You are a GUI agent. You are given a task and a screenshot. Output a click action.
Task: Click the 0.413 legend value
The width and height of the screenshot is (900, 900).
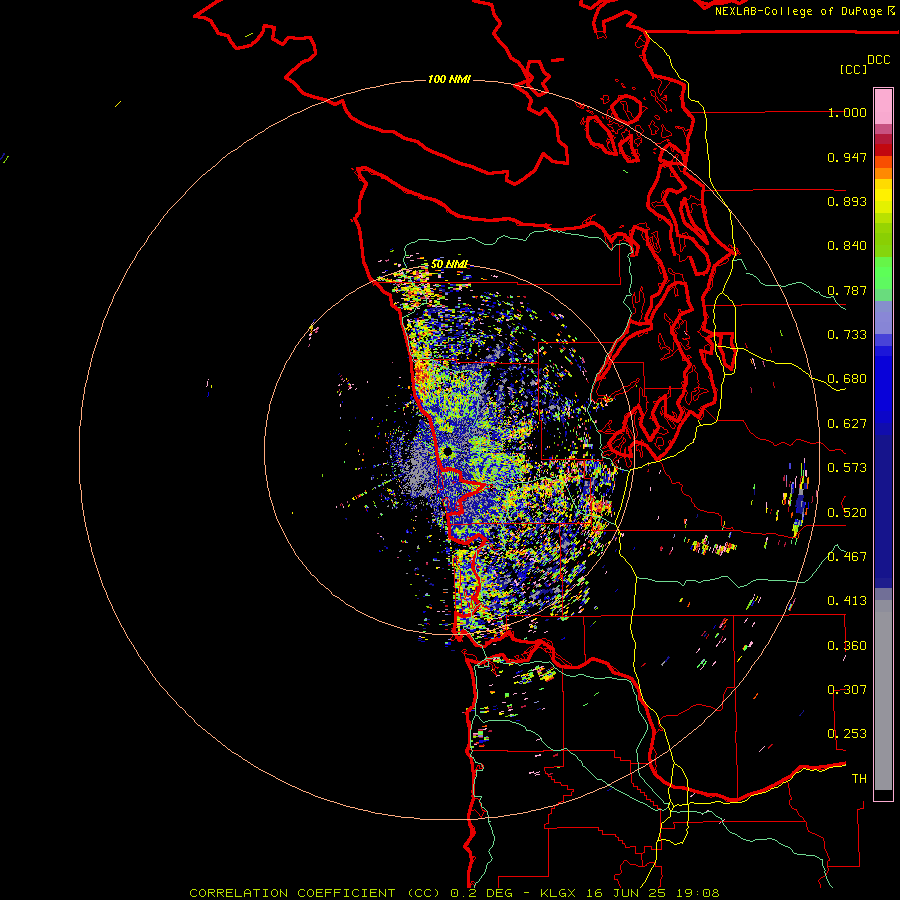click(x=847, y=601)
